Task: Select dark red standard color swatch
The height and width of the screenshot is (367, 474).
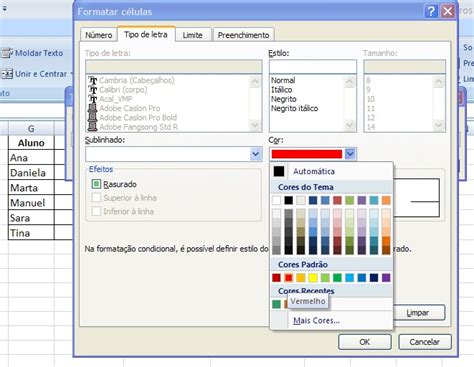Action: click(276, 278)
